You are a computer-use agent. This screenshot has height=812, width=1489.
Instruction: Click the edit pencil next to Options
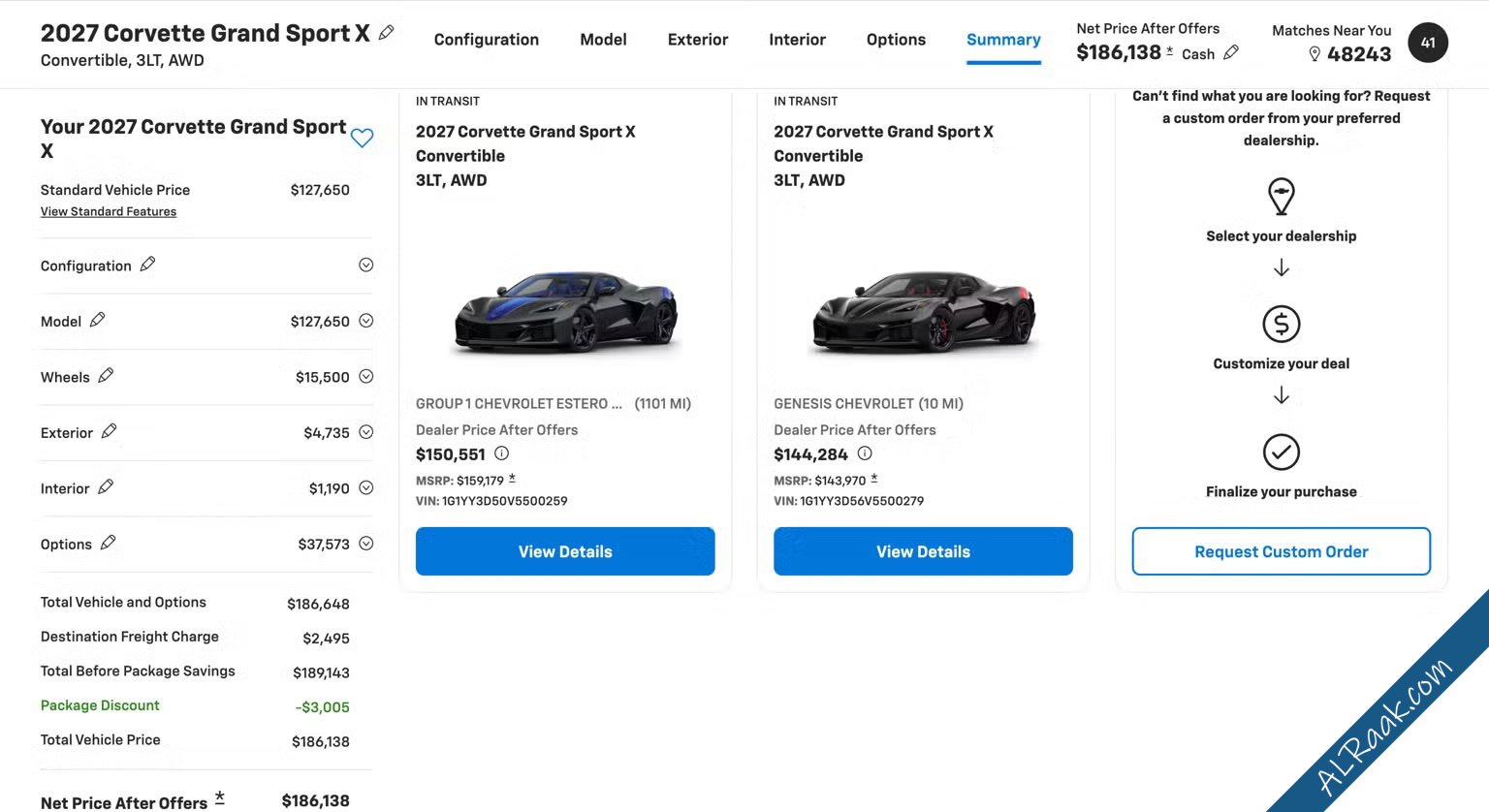click(108, 542)
